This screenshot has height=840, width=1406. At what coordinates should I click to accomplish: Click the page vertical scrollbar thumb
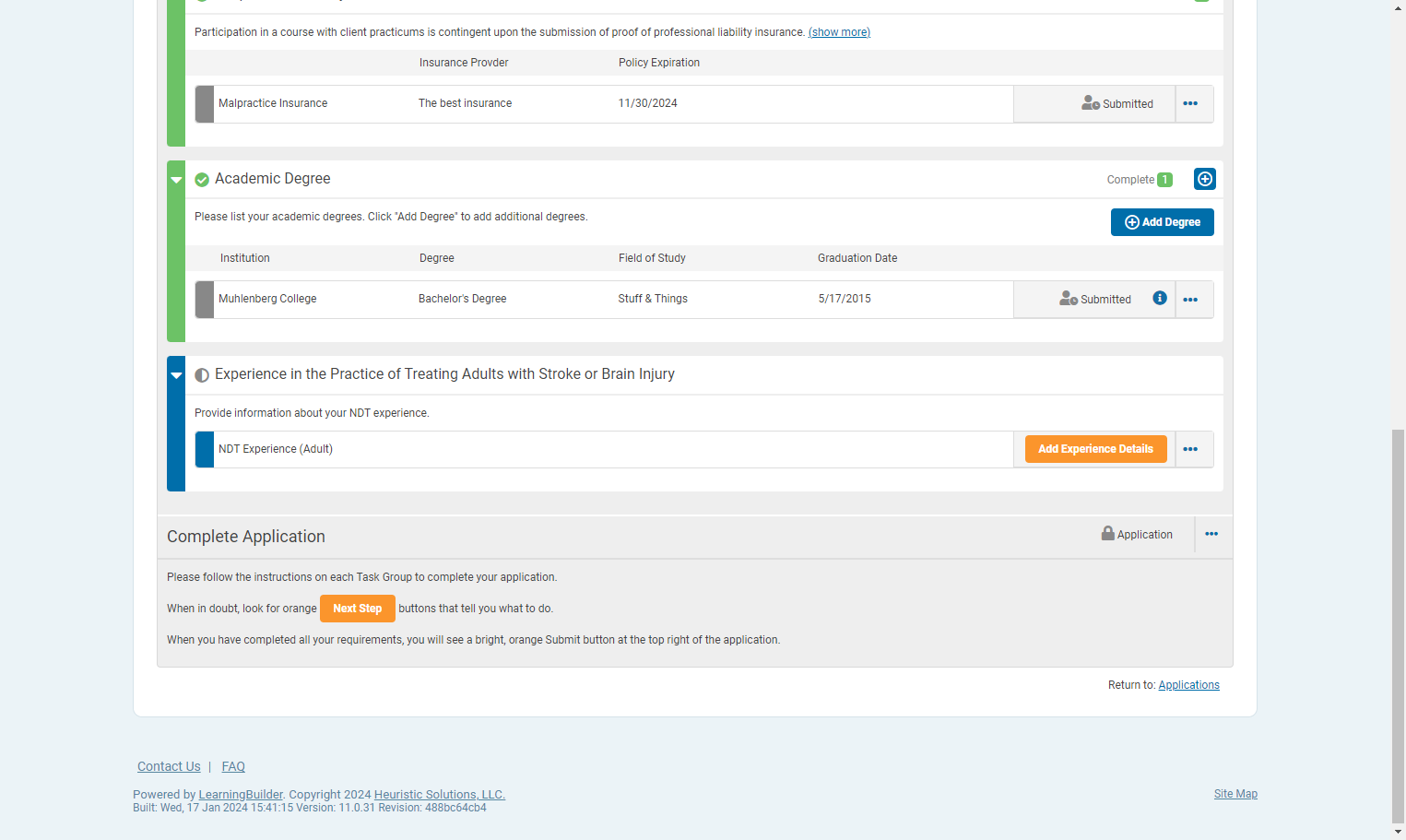click(x=1399, y=625)
